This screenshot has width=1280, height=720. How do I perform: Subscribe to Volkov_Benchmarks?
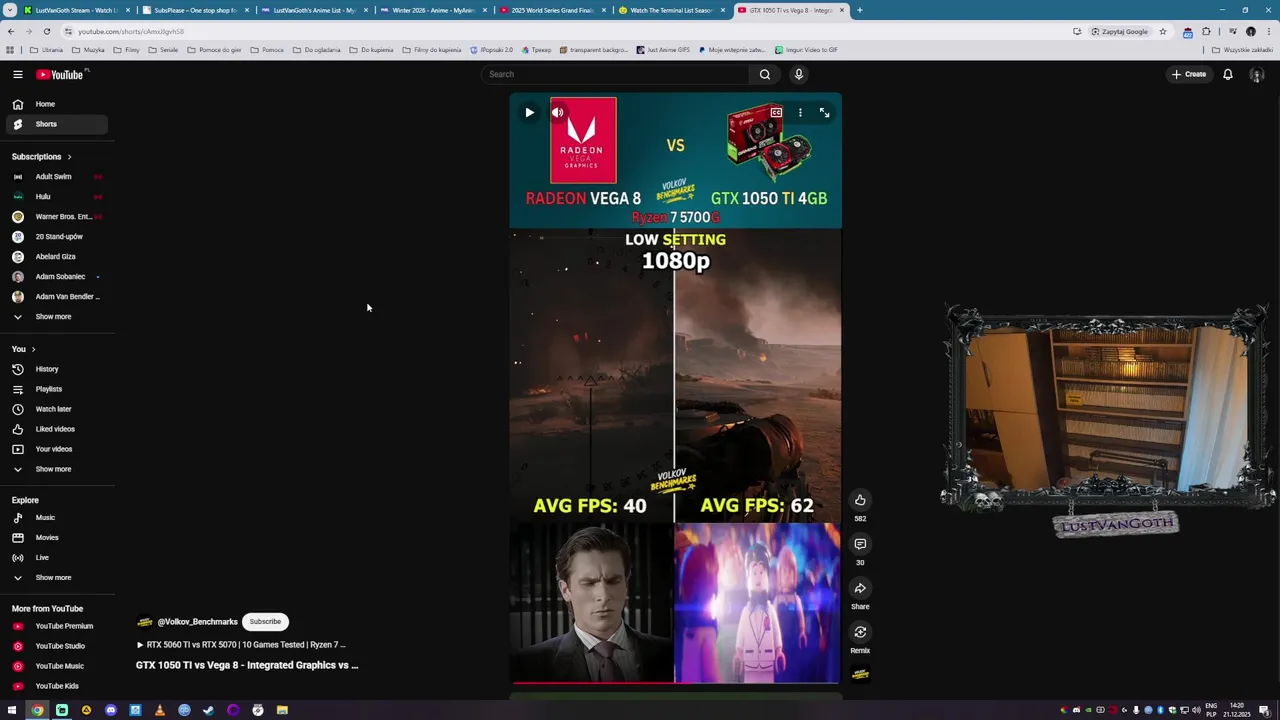(265, 622)
